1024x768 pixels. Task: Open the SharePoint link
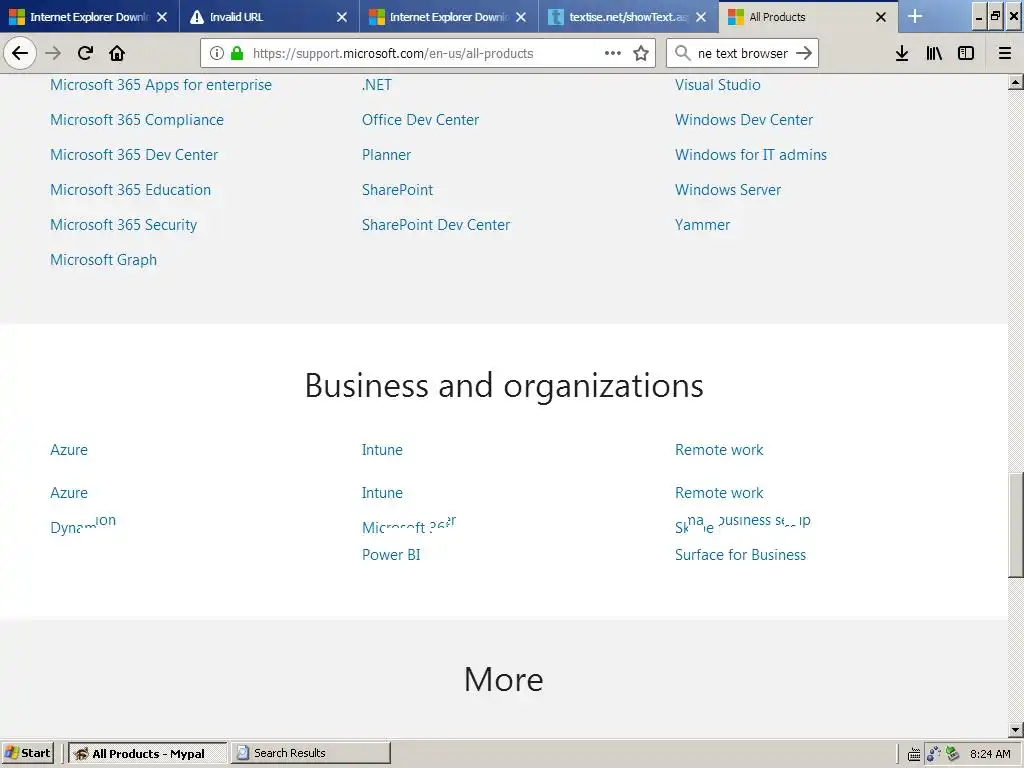pos(397,190)
